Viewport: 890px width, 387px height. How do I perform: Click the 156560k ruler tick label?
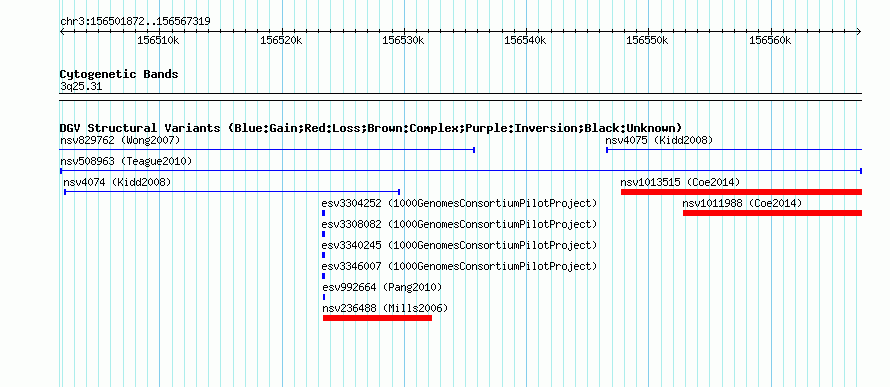[x=771, y=40]
